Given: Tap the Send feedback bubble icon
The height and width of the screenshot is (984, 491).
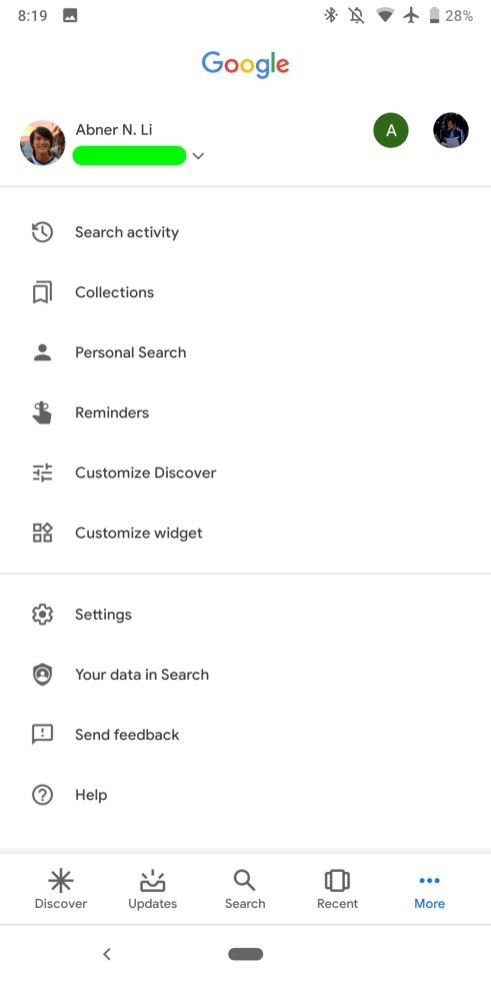Looking at the screenshot, I should pyautogui.click(x=42, y=735).
